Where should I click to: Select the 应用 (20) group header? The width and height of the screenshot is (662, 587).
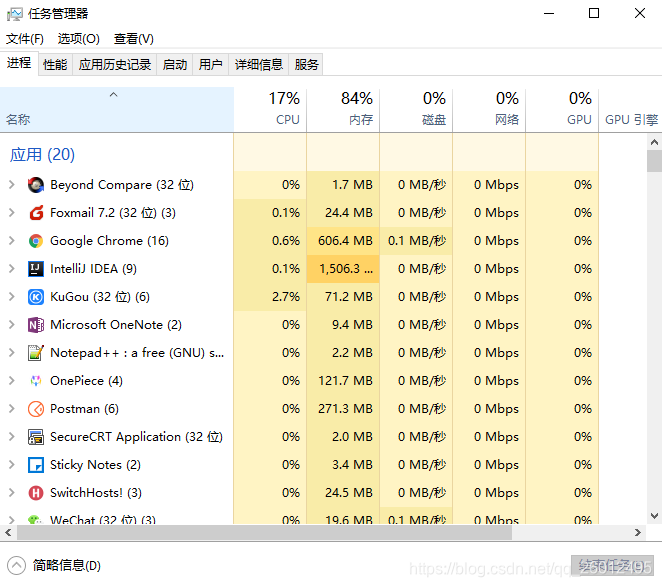click(x=42, y=155)
